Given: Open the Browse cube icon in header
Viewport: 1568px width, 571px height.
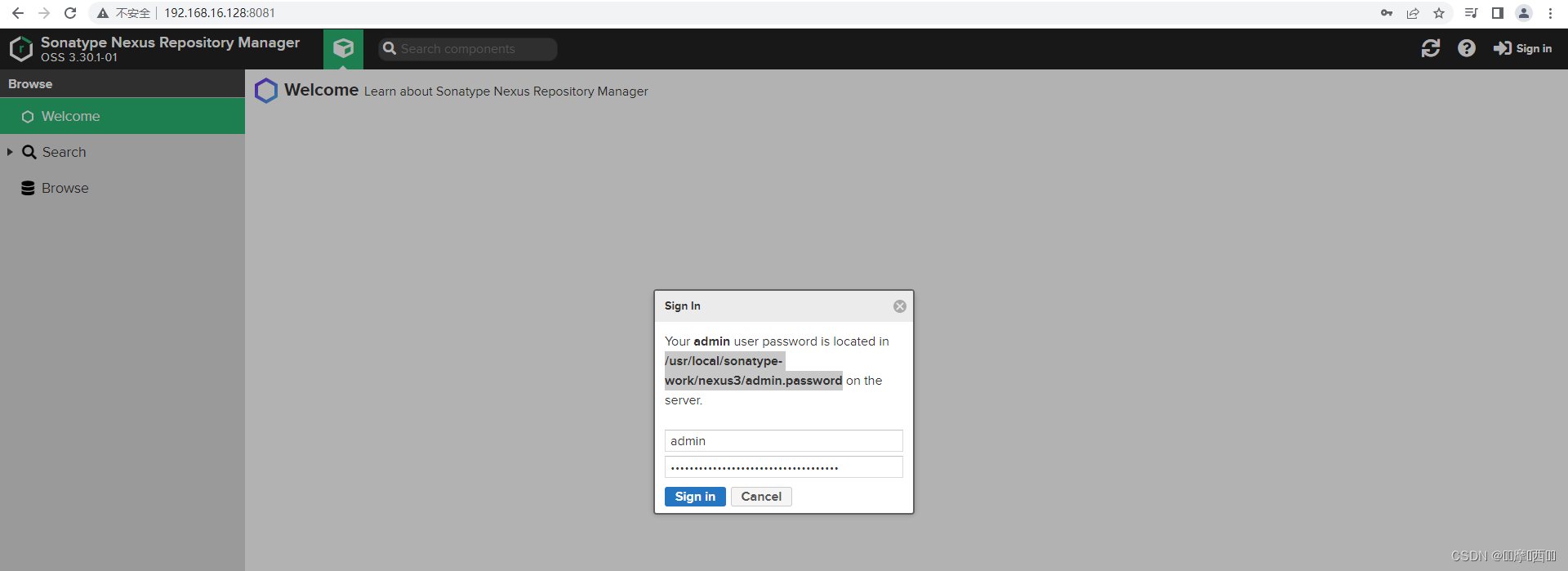Looking at the screenshot, I should (x=343, y=49).
